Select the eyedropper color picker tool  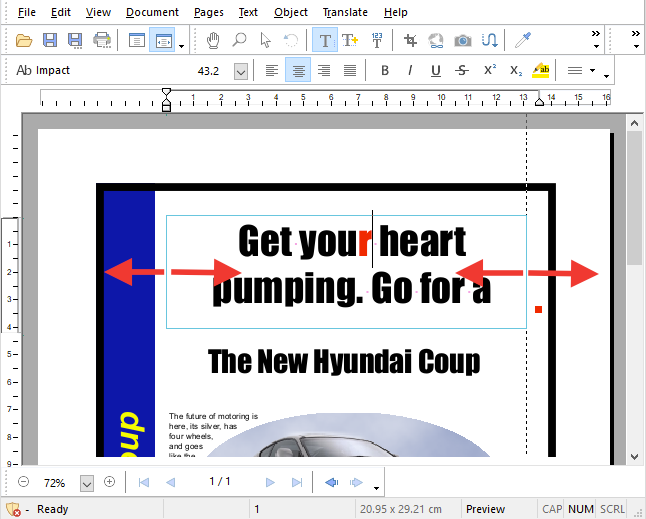pos(523,40)
